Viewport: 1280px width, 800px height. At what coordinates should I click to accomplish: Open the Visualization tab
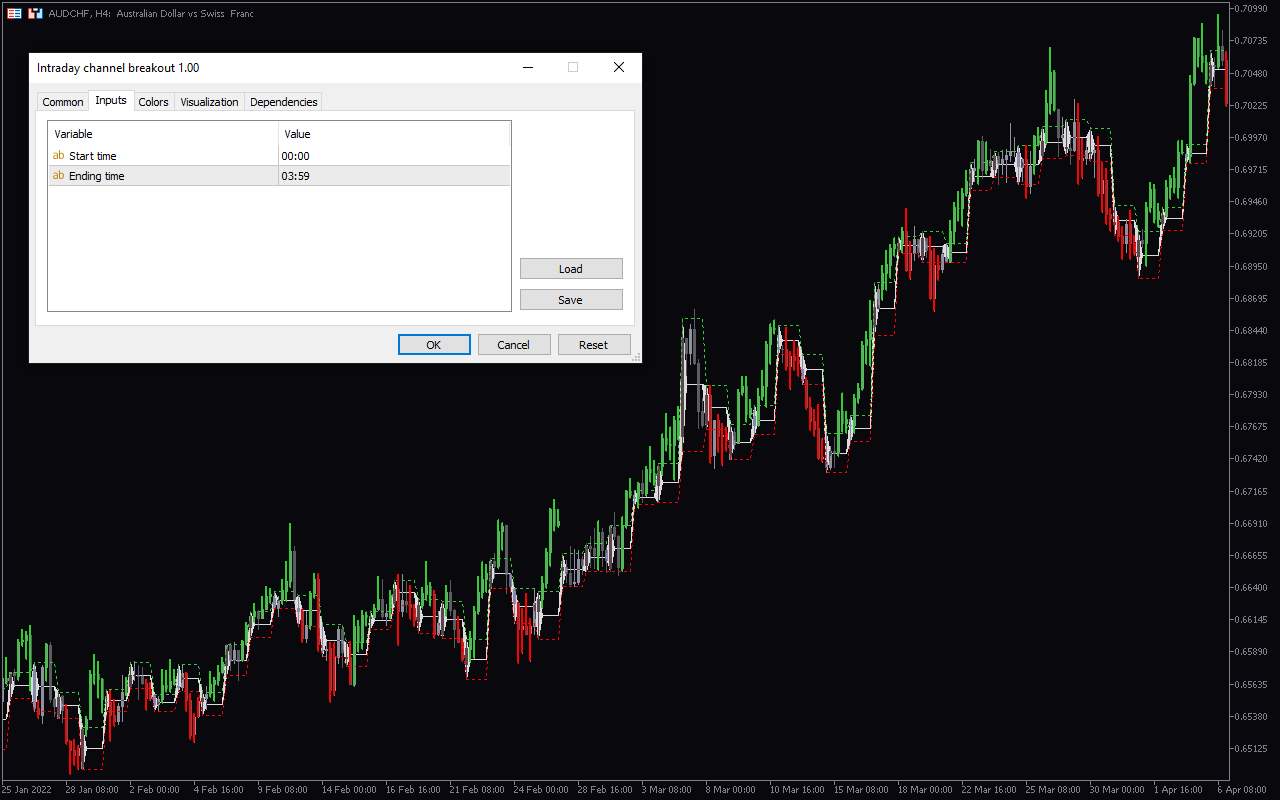click(209, 102)
